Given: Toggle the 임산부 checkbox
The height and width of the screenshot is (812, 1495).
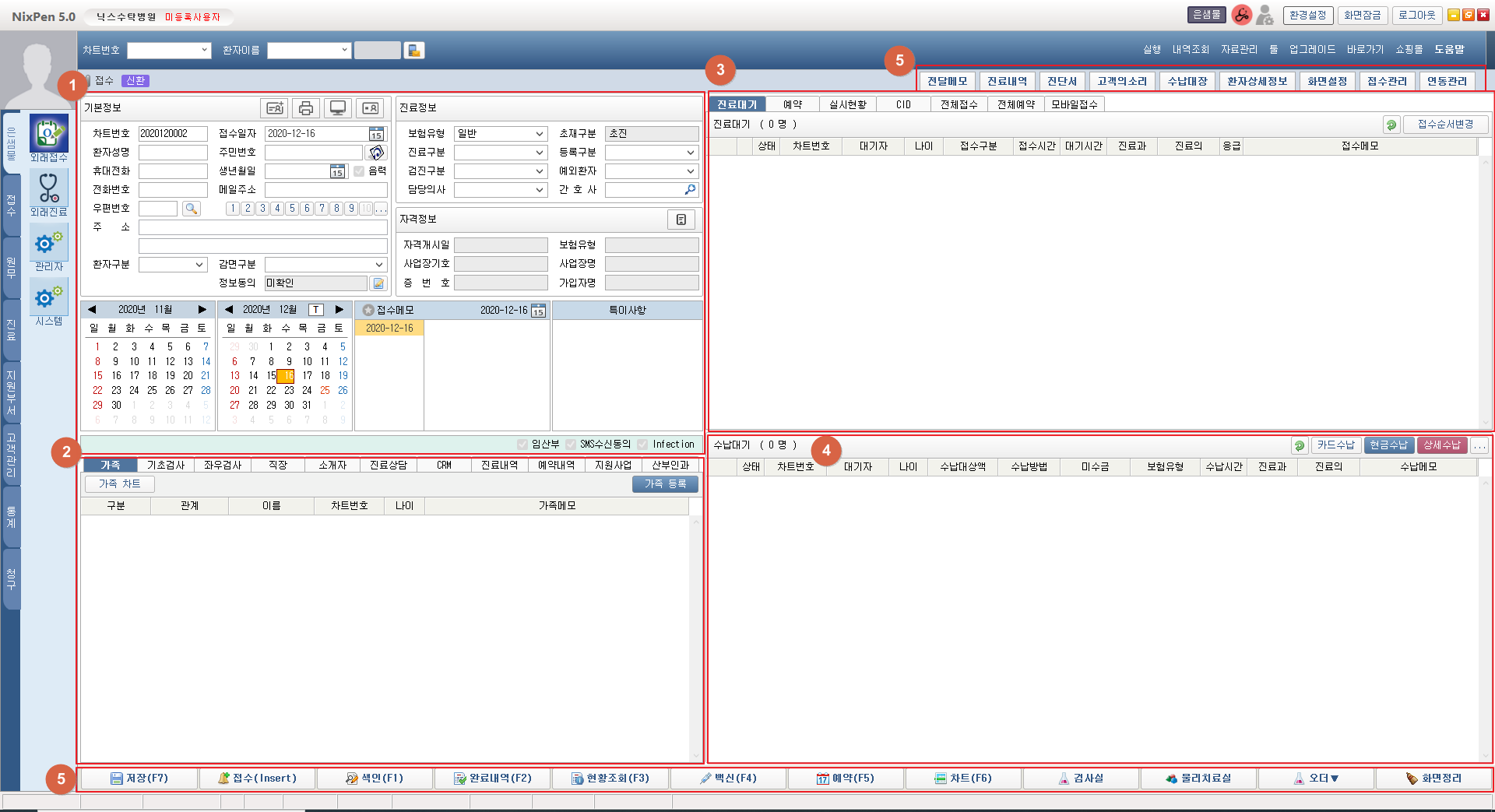Looking at the screenshot, I should pyautogui.click(x=522, y=445).
